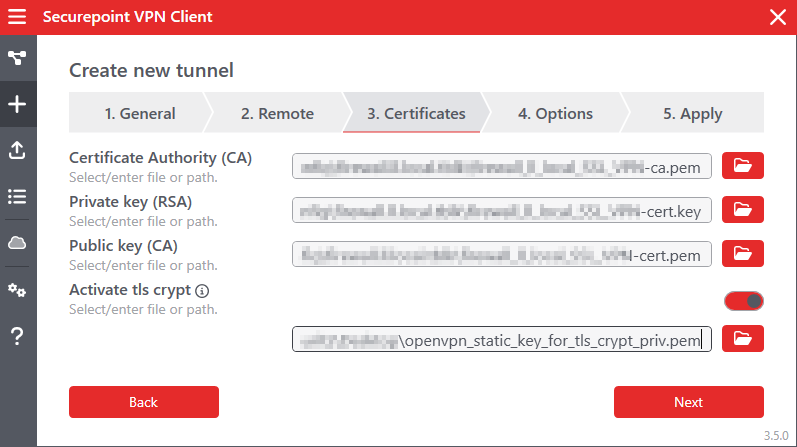Open settings gears icon in sidebar
Image resolution: width=797 pixels, height=447 pixels.
click(x=17, y=290)
